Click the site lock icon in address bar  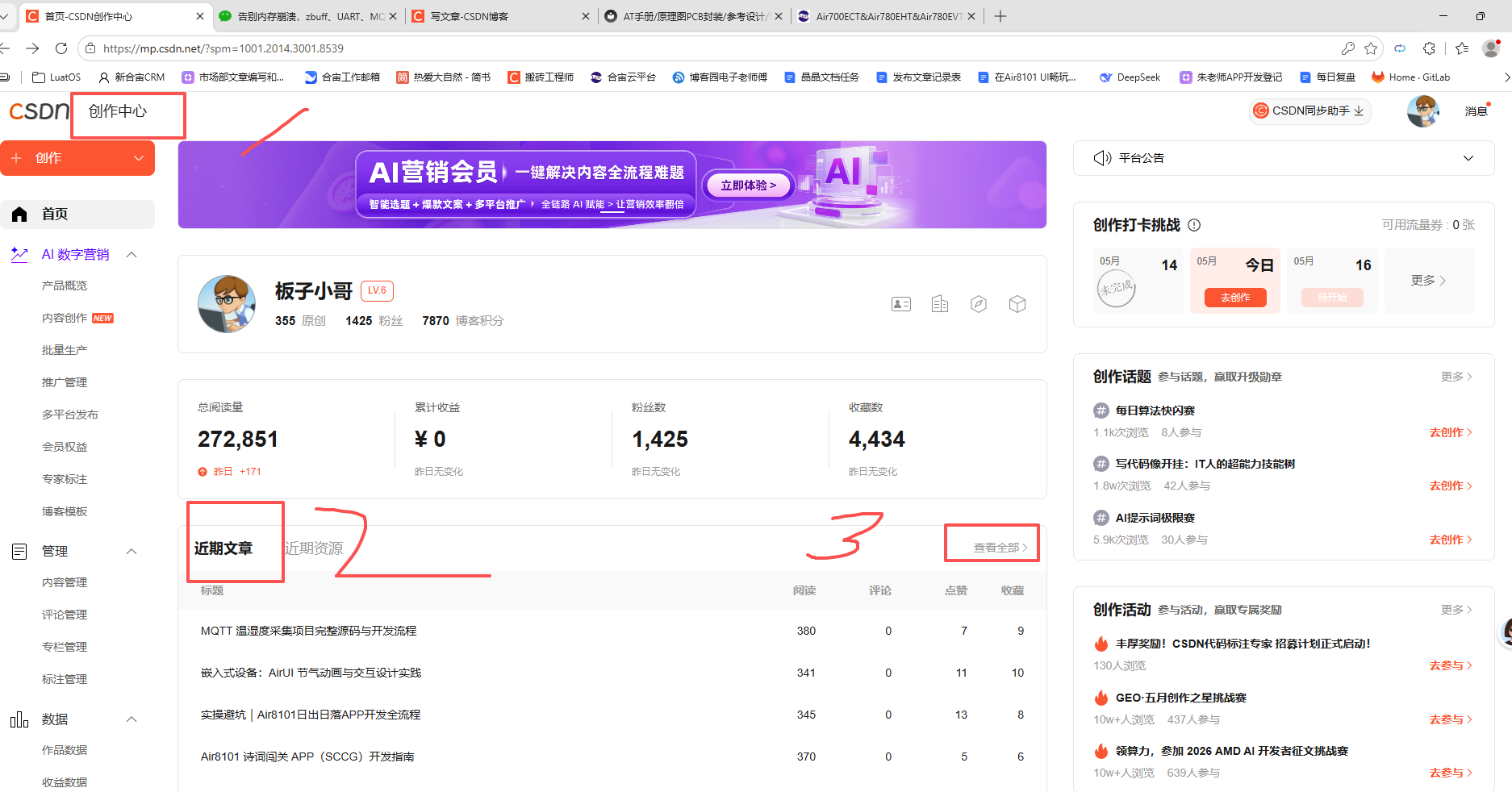pos(90,48)
